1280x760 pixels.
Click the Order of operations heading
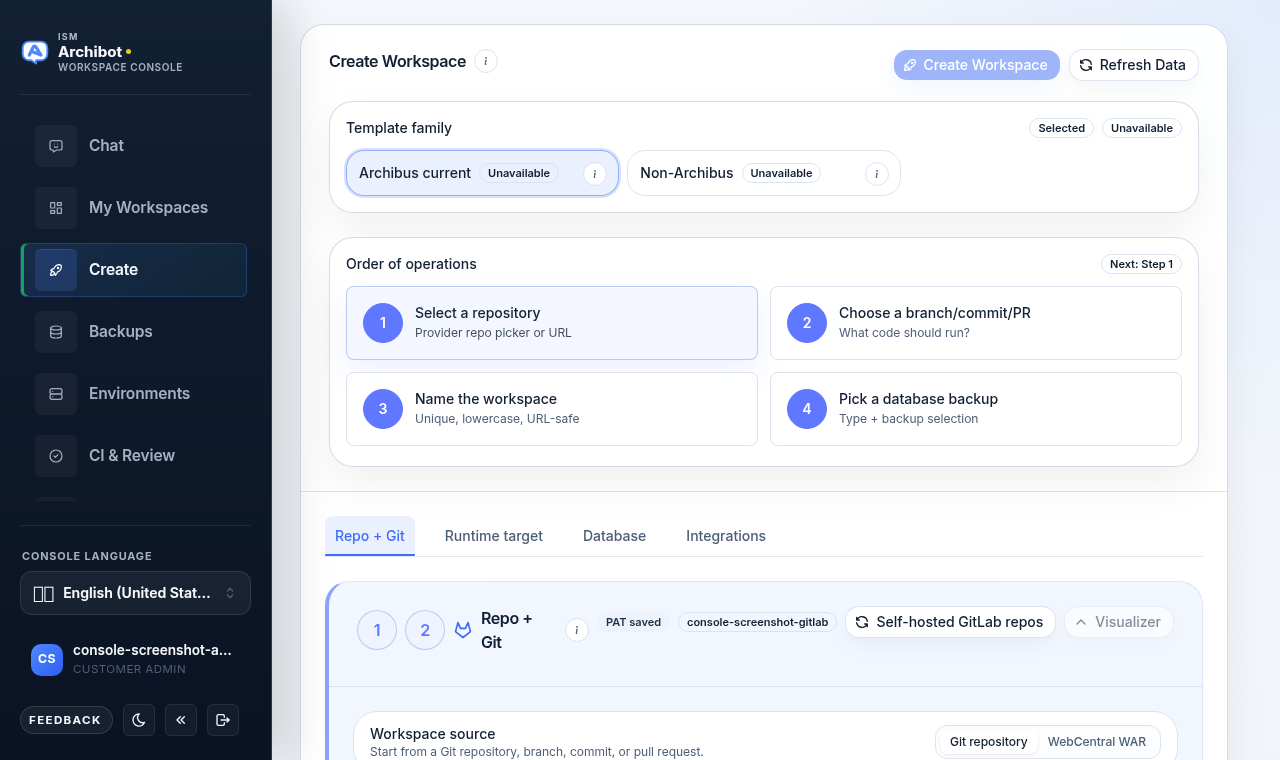coord(411,264)
